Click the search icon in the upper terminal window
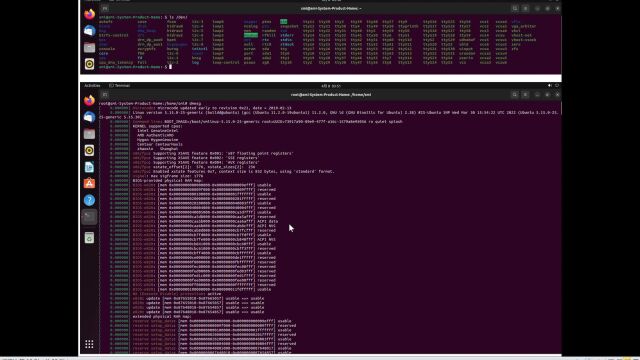The width and height of the screenshot is (640, 360). tap(515, 8)
